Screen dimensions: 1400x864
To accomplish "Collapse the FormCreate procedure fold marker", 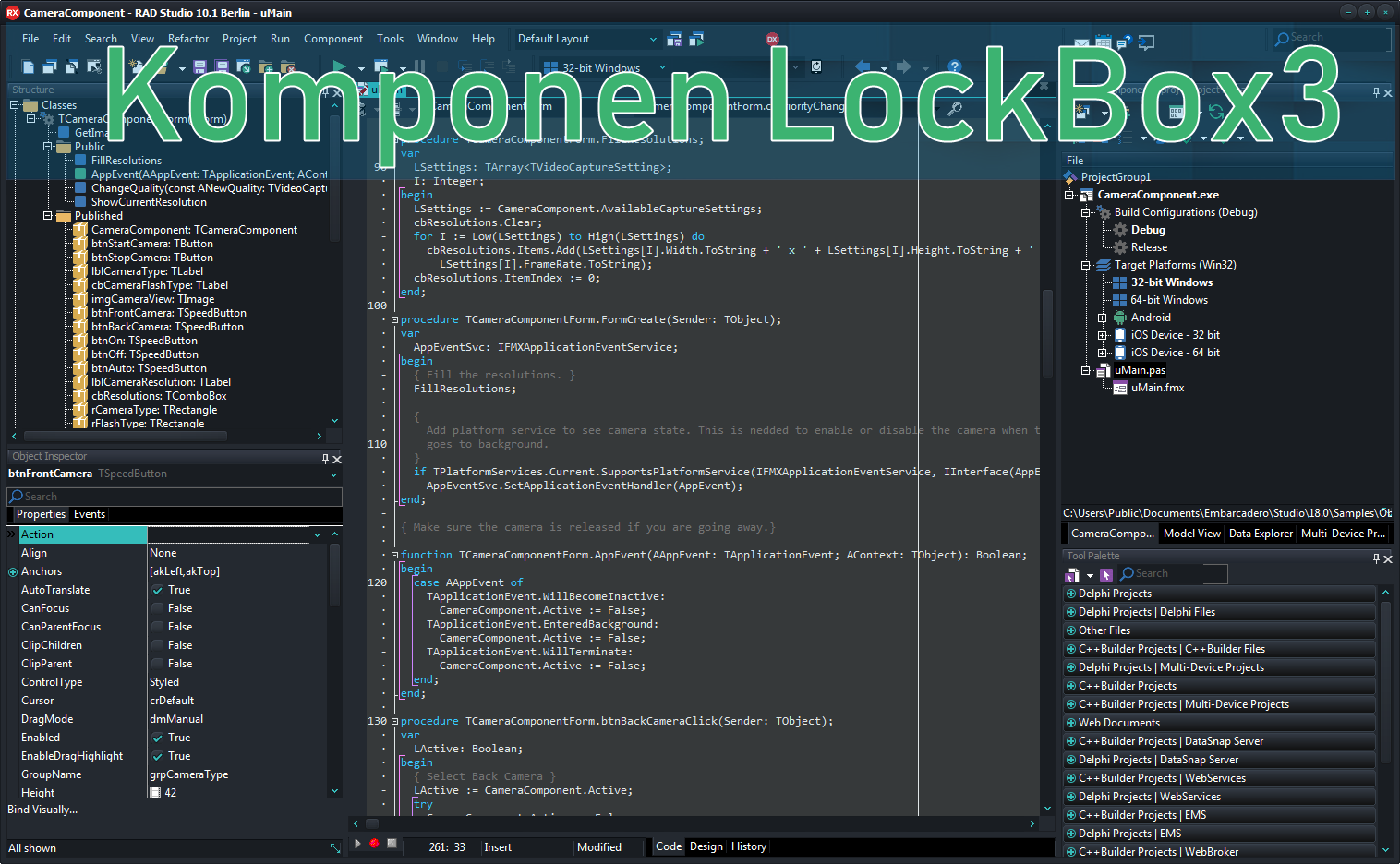I will (x=394, y=319).
